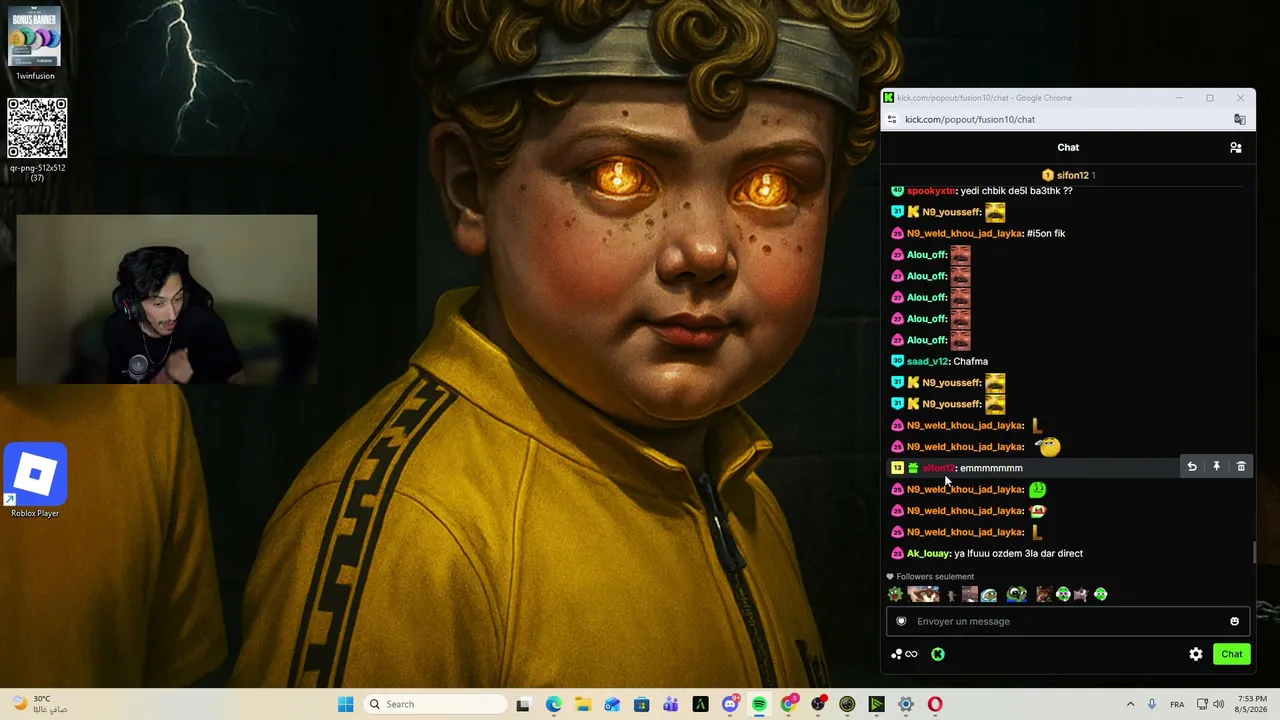
Task: Send message with green Chat button
Action: (x=1231, y=654)
